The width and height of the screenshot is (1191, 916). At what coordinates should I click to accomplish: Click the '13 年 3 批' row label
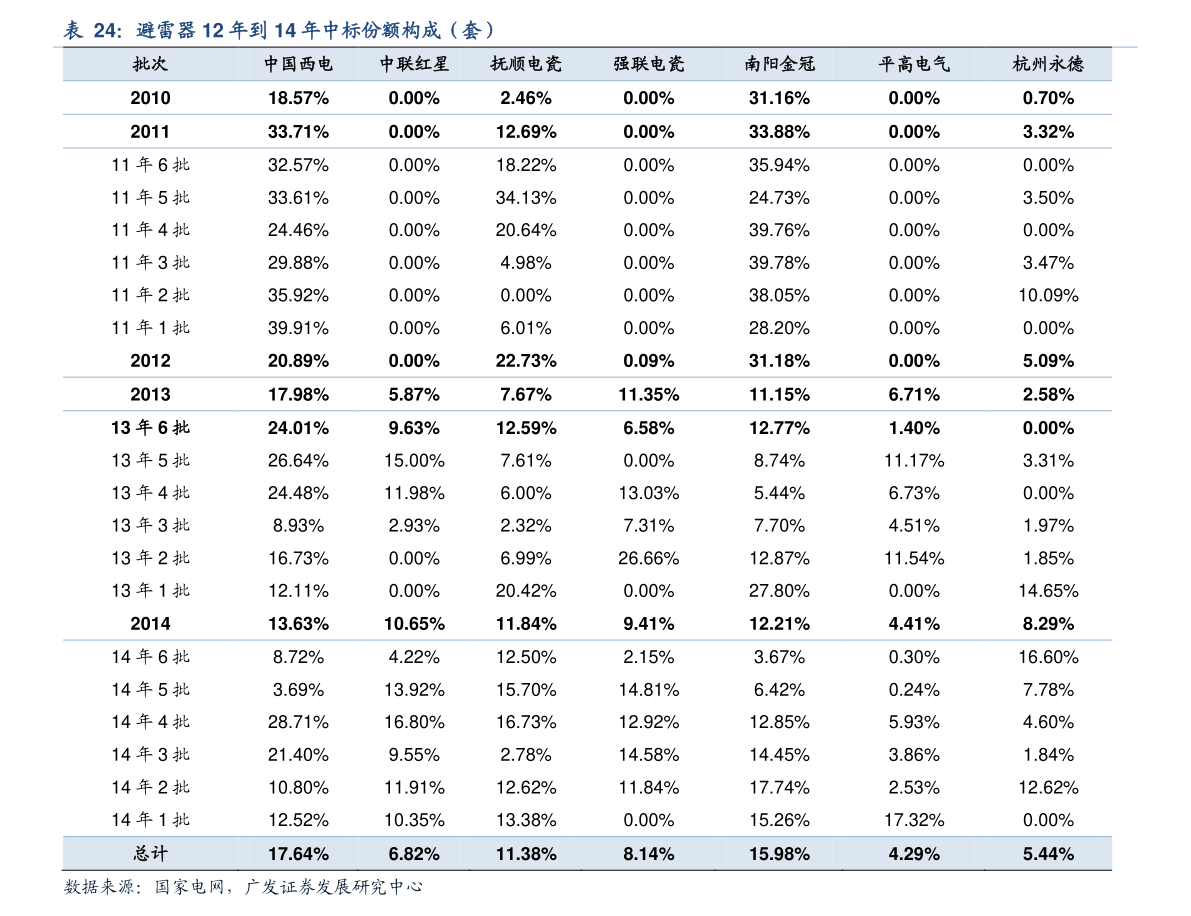tap(150, 526)
